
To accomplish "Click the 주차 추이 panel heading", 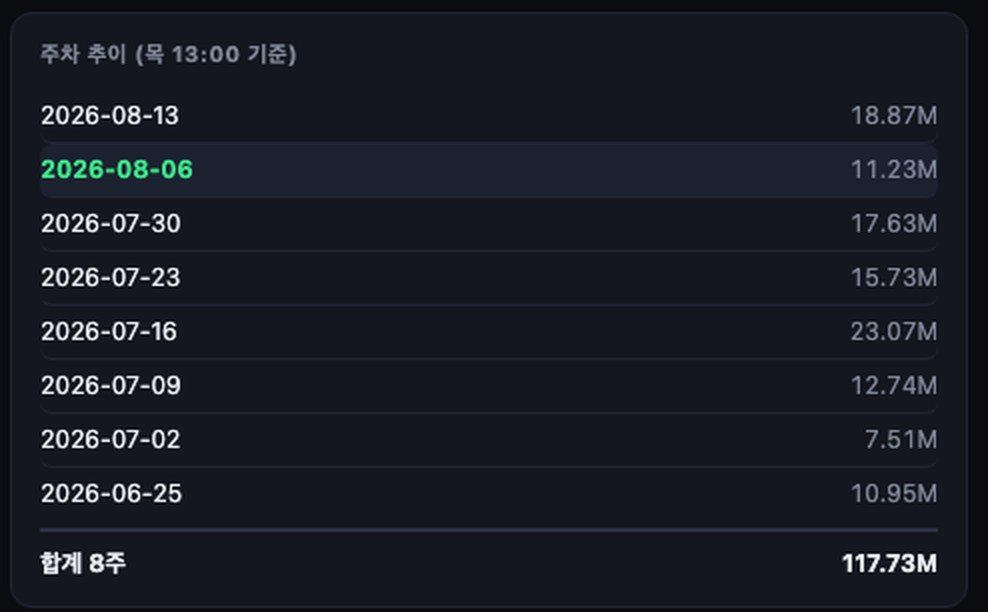I will [x=84, y=54].
